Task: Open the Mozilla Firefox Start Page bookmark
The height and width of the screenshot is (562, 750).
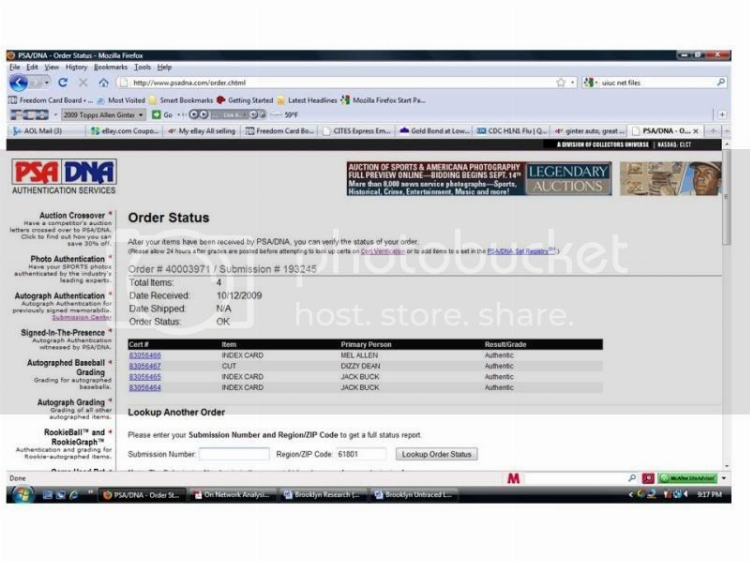Action: (x=383, y=100)
